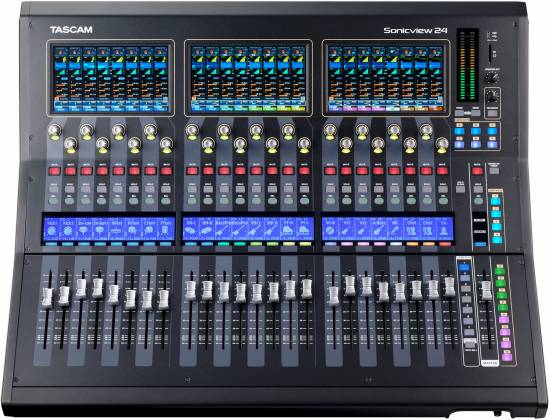Tap the kick drum icon on channel 1 scribble strip

pyautogui.click(x=51, y=230)
